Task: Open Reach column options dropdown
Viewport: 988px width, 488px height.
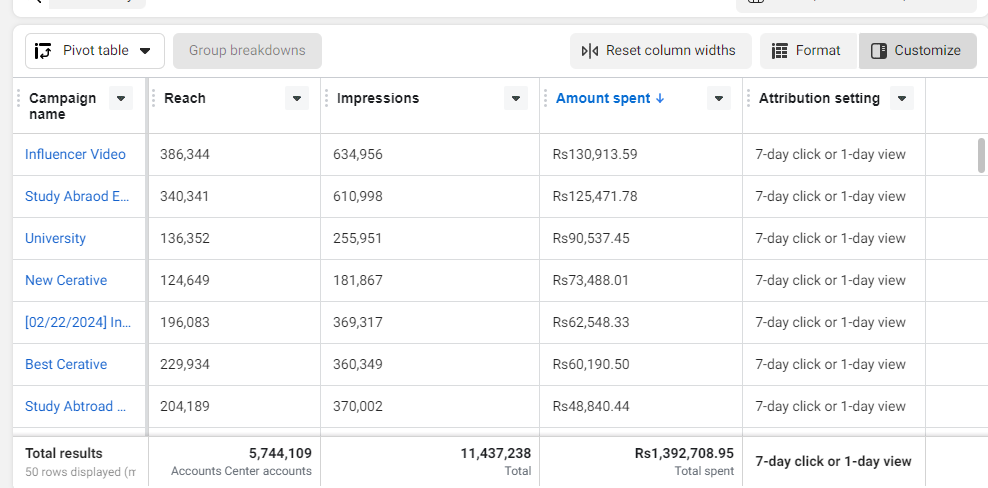Action: [x=296, y=98]
